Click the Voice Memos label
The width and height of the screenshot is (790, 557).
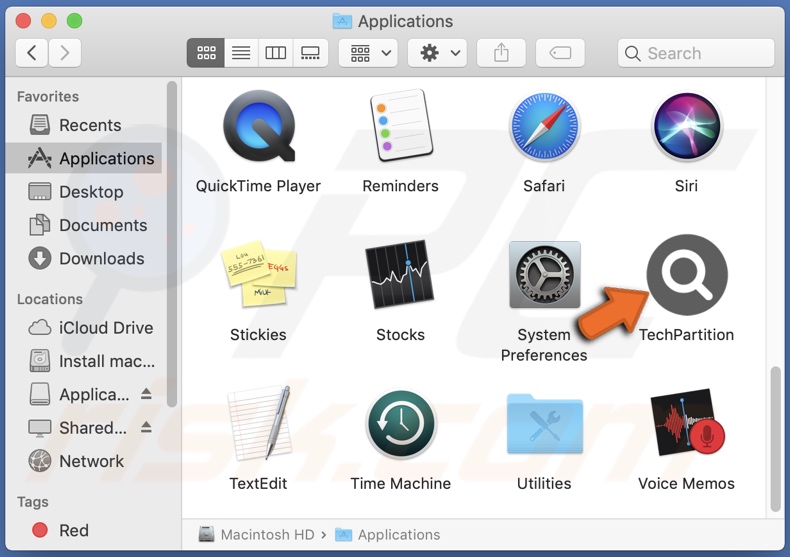click(687, 483)
